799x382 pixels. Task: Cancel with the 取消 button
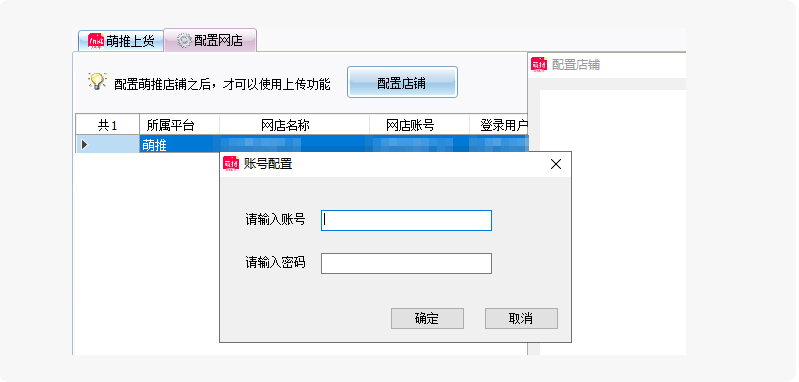pyautogui.click(x=521, y=318)
